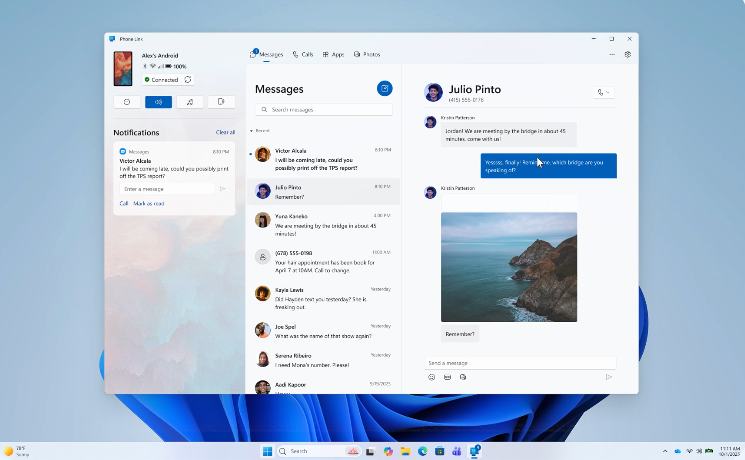Viewport: 745px width, 460px height.
Task: Open Victor Alcala conversation
Action: click(x=323, y=159)
